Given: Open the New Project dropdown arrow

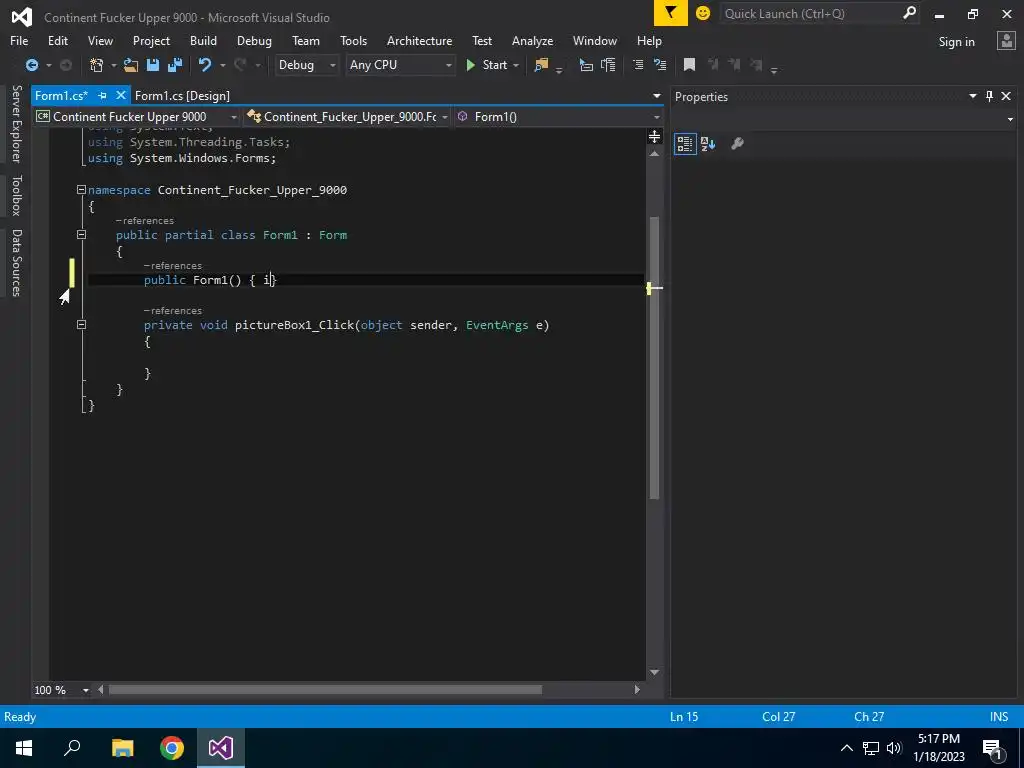Looking at the screenshot, I should coord(114,65).
